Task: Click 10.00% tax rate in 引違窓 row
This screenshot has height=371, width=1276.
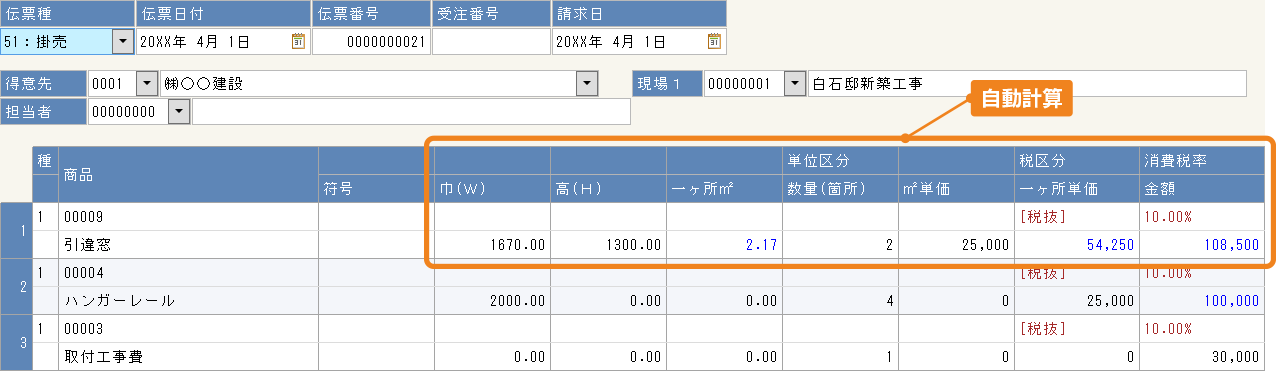Action: [x=1202, y=216]
